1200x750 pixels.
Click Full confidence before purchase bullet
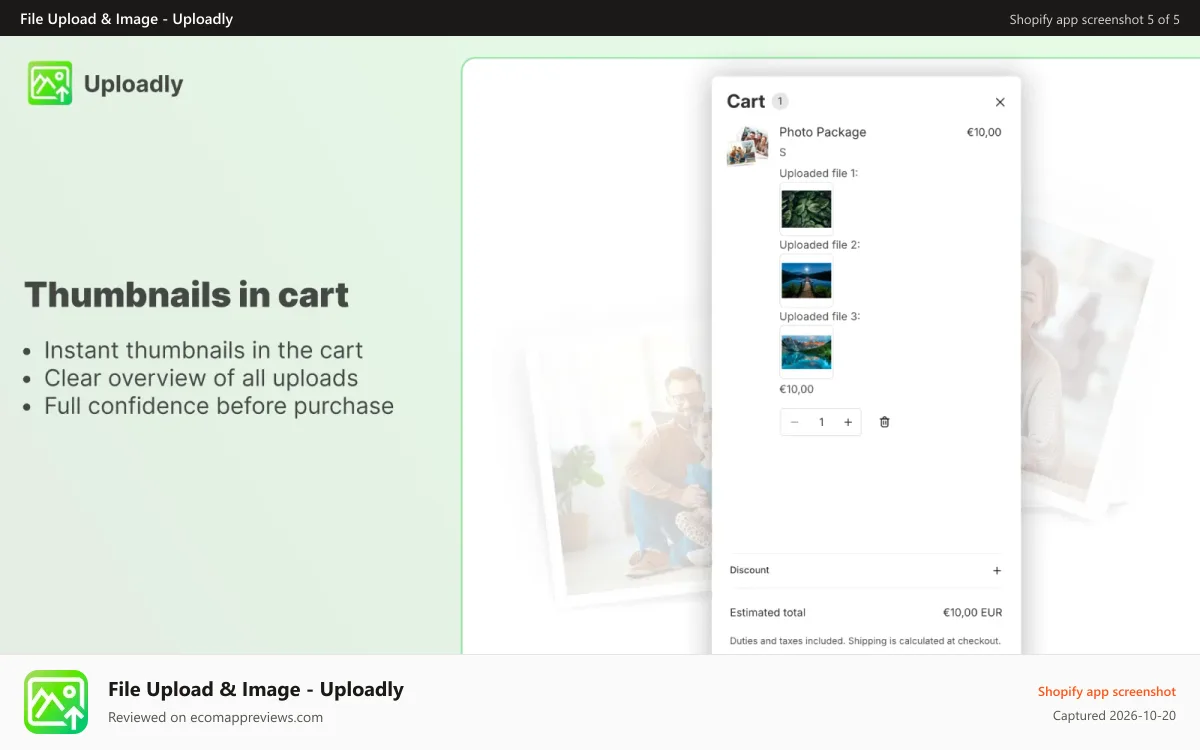[x=219, y=406]
